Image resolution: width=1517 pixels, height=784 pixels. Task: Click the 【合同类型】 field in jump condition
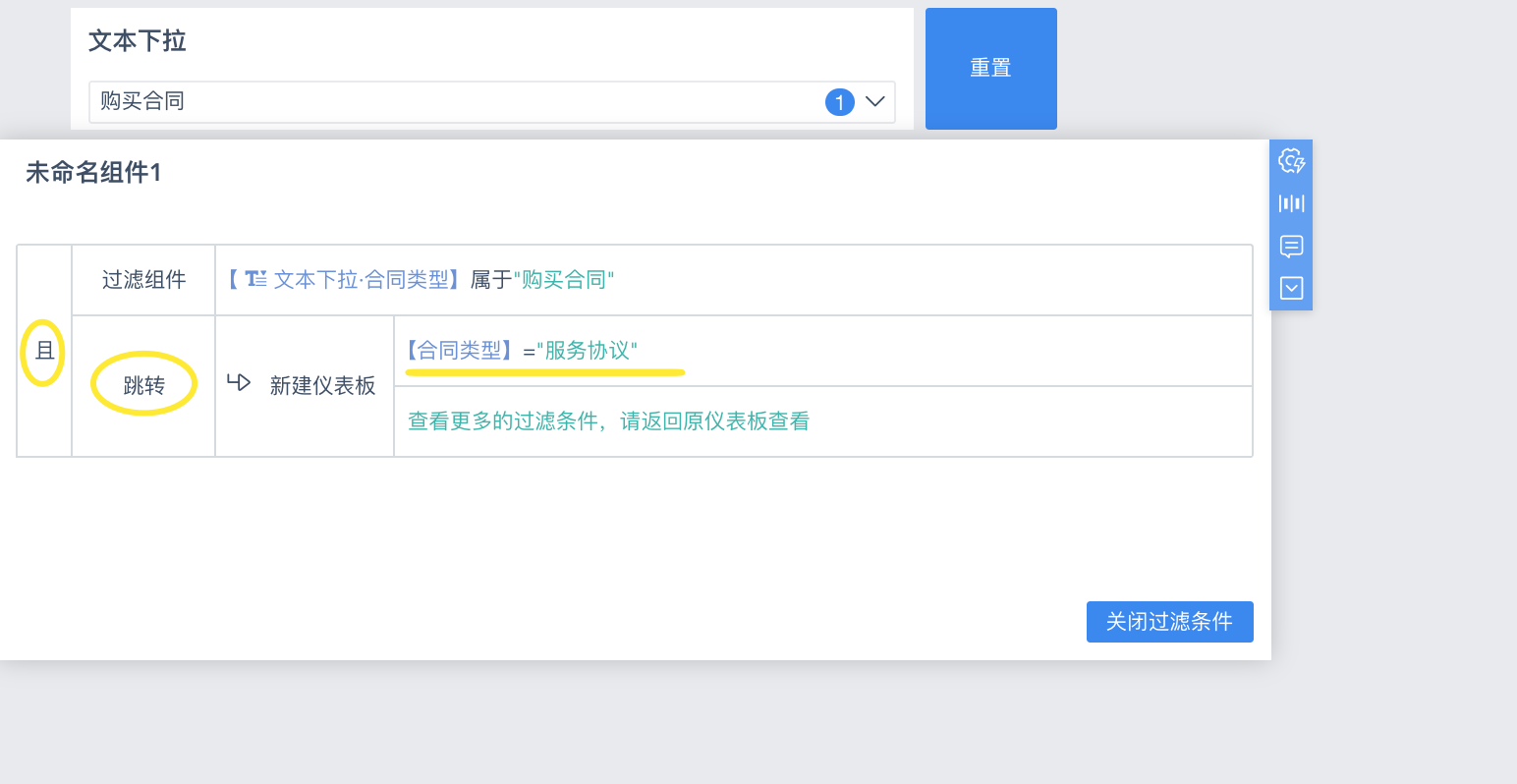click(x=460, y=351)
